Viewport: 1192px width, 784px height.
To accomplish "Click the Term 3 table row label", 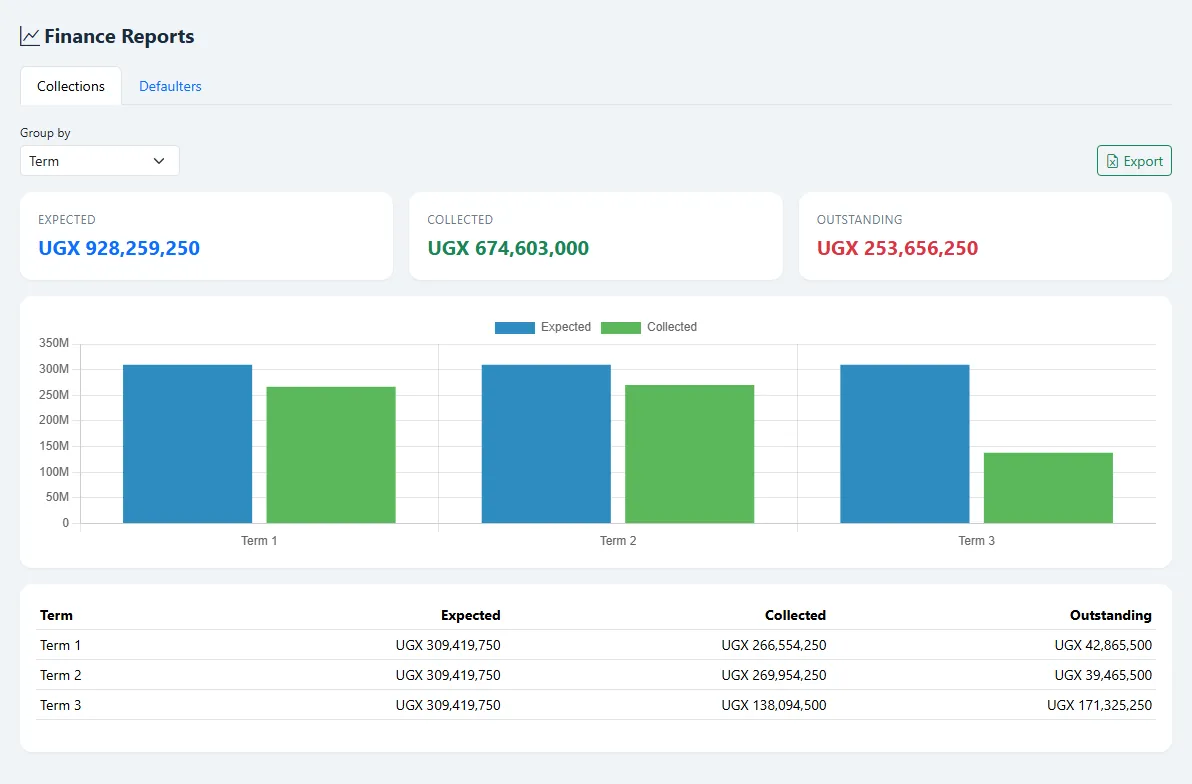I will (x=60, y=706).
